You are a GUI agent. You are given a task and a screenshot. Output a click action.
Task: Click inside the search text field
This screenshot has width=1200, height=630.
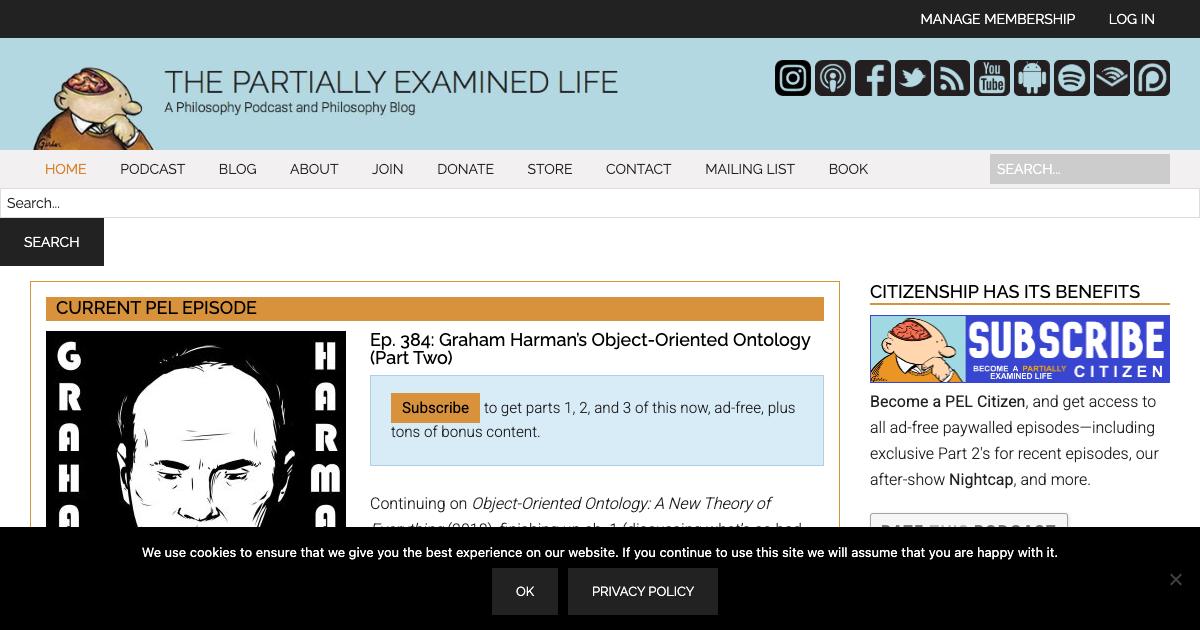coord(600,203)
